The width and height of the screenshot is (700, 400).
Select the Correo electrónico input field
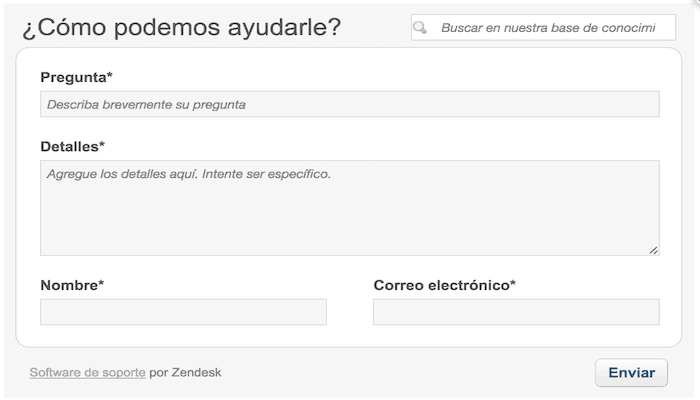(x=517, y=312)
